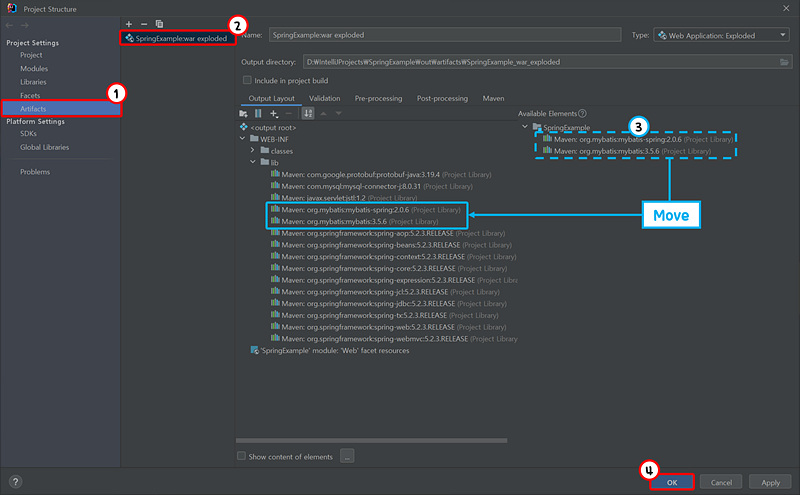Edit the artifact Name field

445,35
